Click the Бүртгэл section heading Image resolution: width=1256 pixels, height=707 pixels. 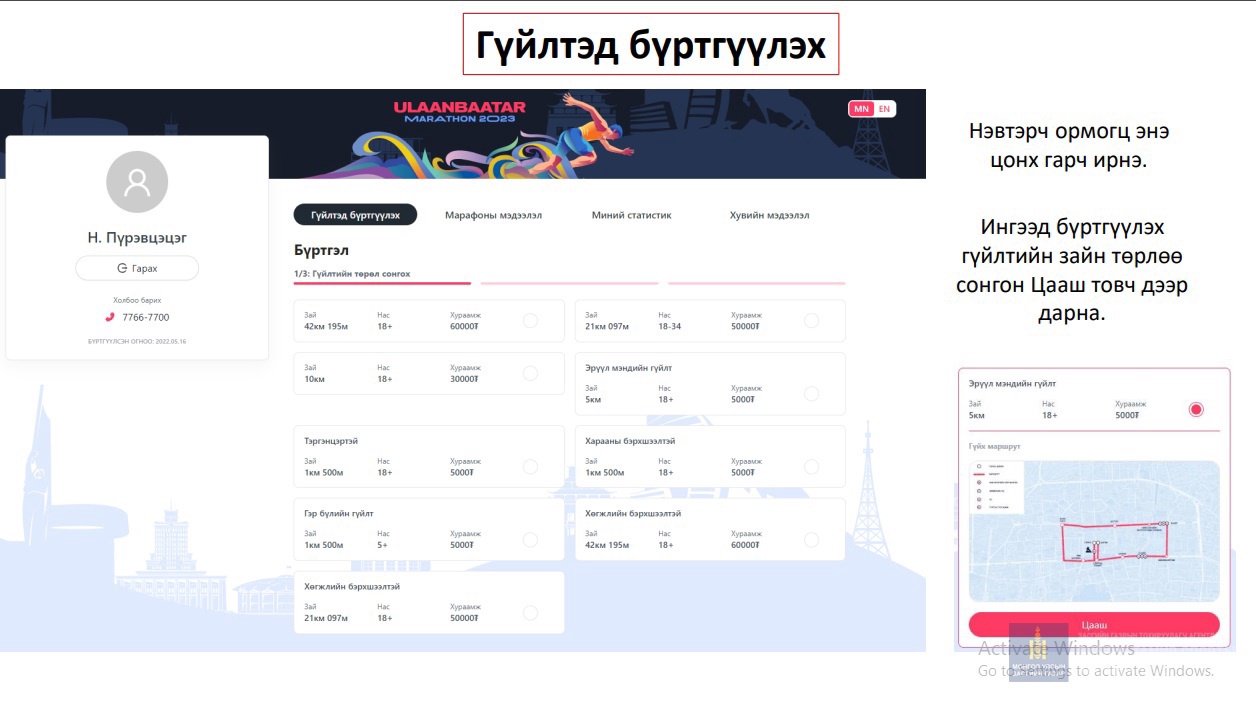pos(321,250)
